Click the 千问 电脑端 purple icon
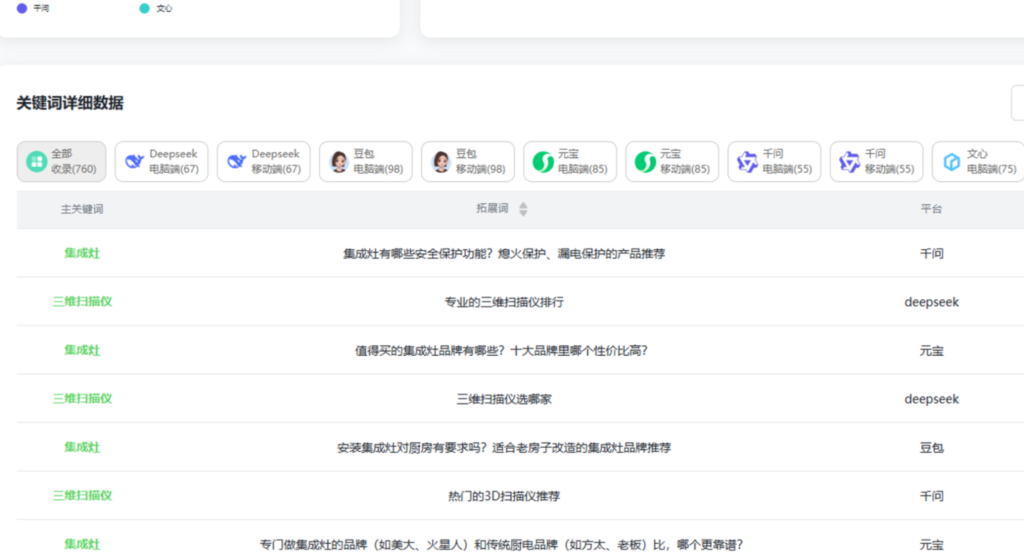This screenshot has width=1024, height=559. (x=747, y=162)
